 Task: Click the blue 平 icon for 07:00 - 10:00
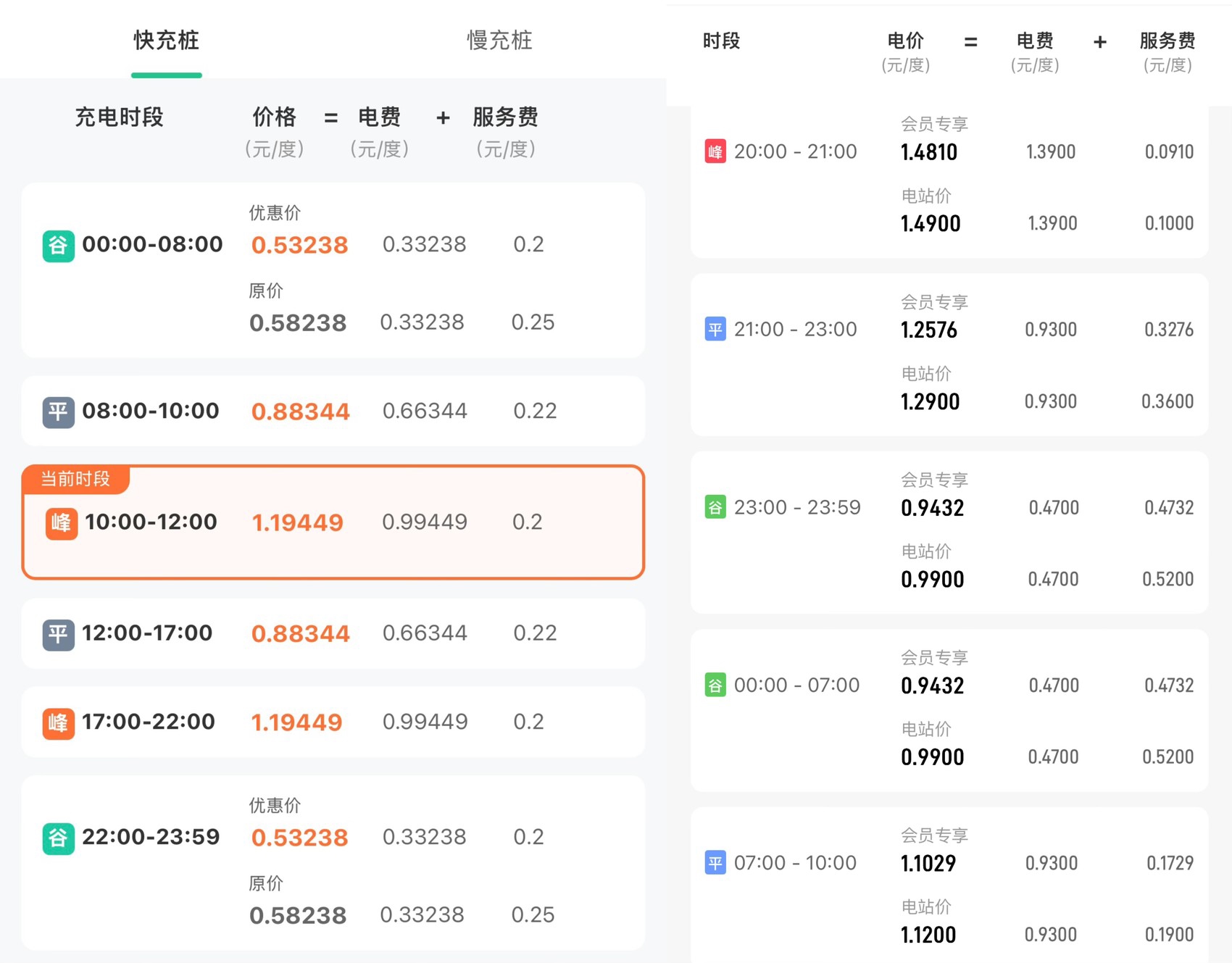point(715,863)
